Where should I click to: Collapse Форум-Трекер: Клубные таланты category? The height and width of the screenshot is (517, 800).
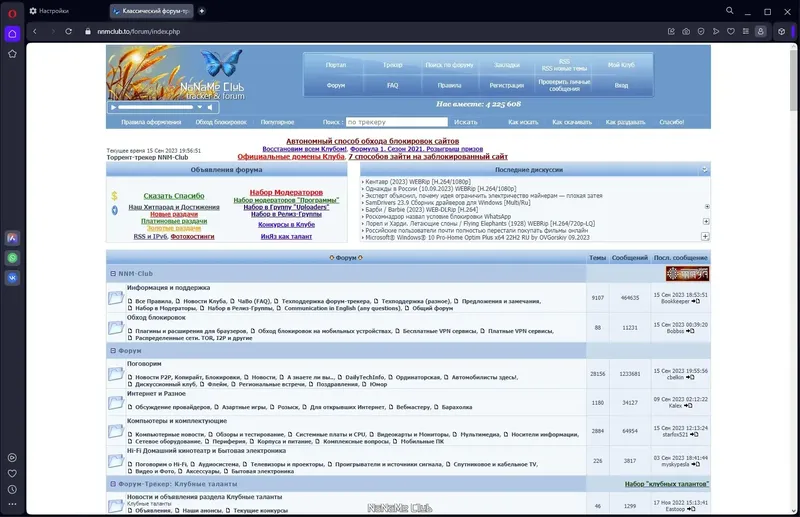click(113, 484)
